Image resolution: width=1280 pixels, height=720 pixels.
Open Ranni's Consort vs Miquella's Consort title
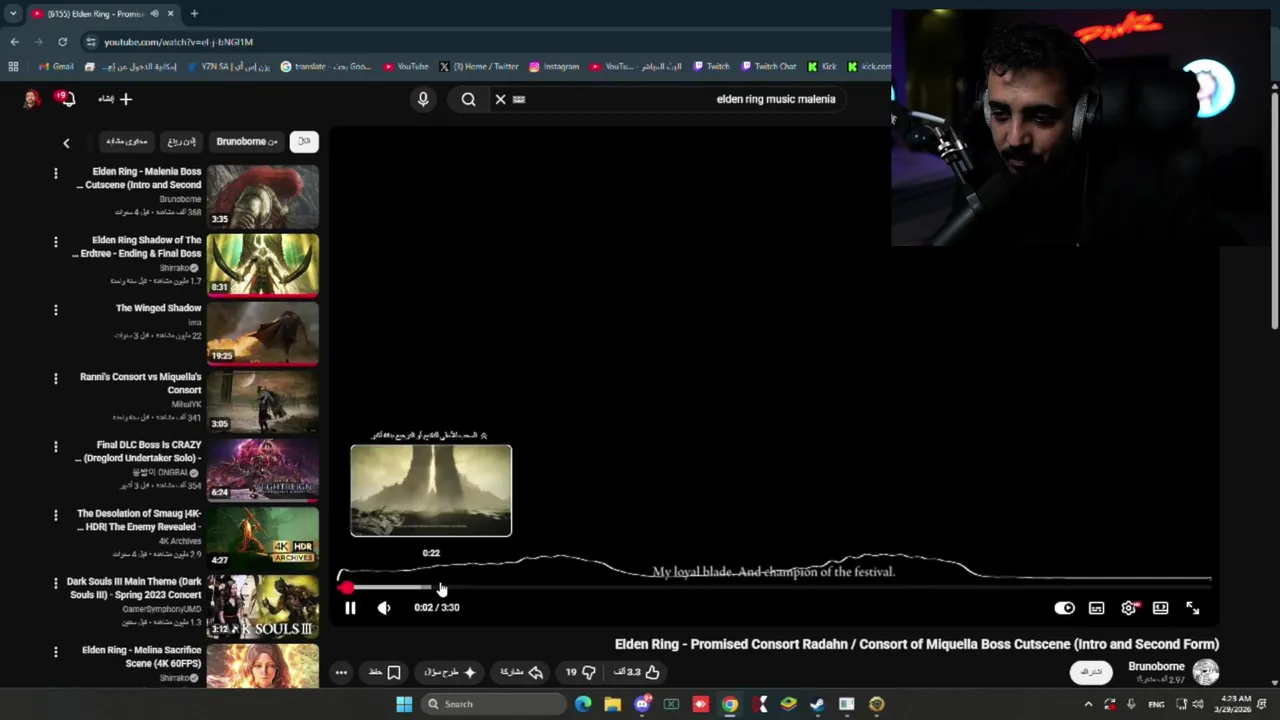(x=141, y=383)
